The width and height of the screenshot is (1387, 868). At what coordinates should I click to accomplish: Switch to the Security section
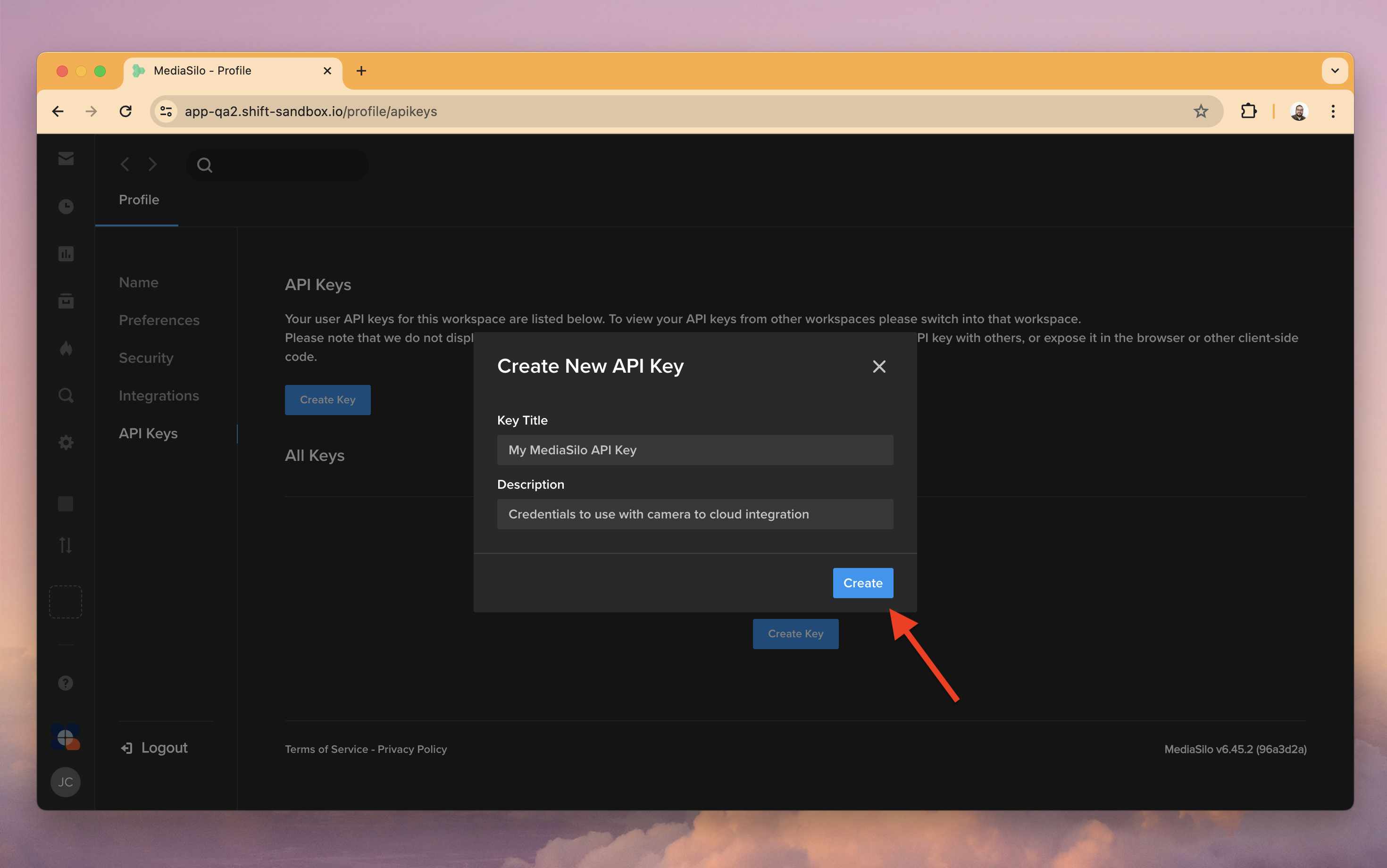[x=146, y=358]
